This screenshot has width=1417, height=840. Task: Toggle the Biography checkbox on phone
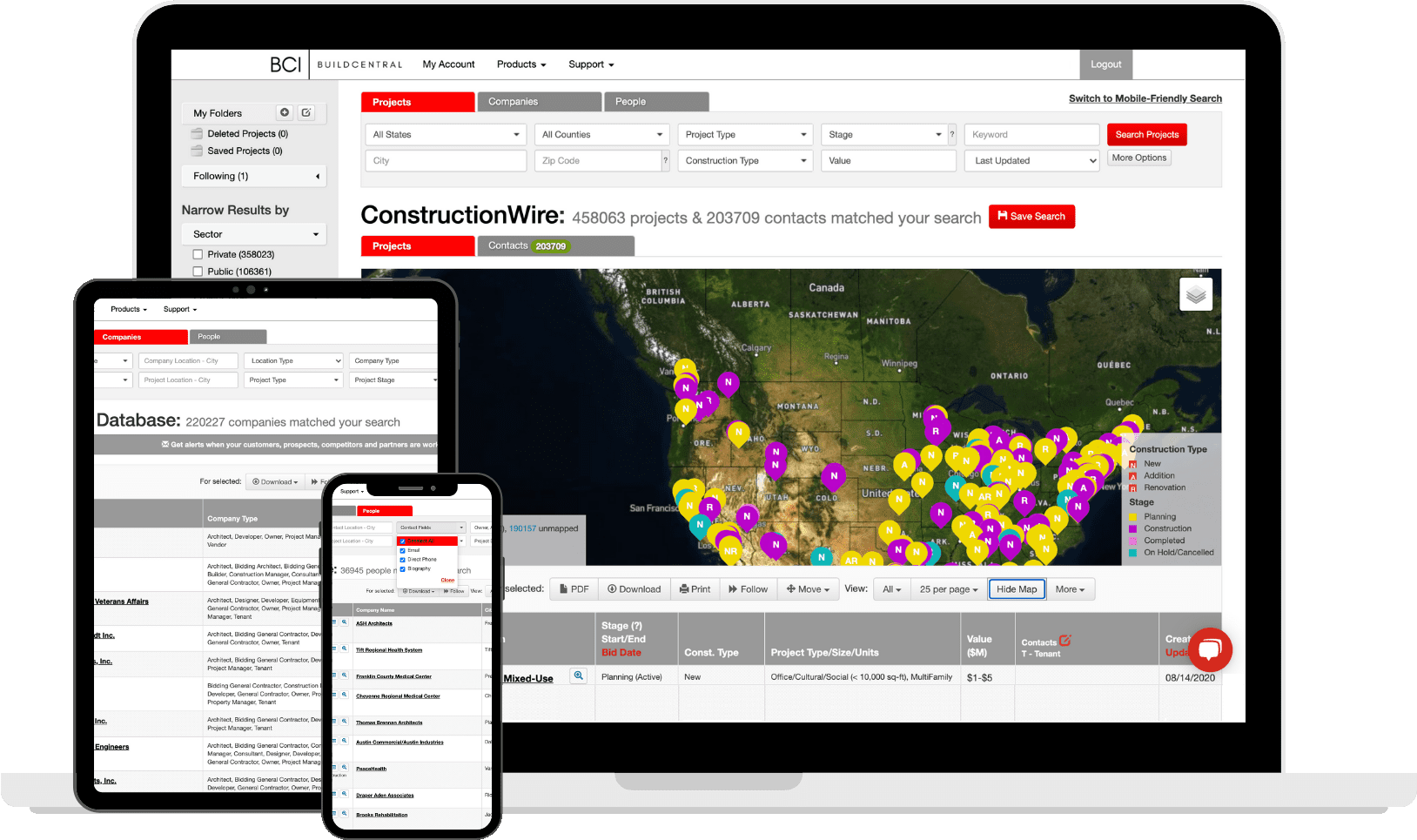click(402, 569)
